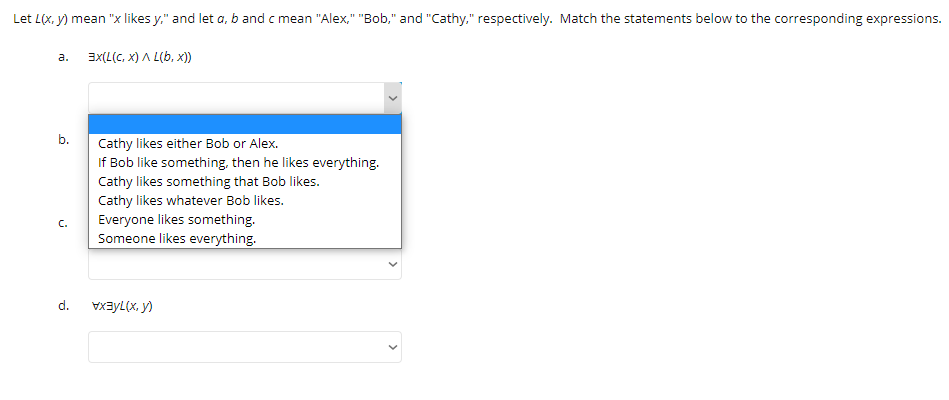Click the chevron arrow of dropdown d
Screen dimensions: 949x400
(393, 347)
